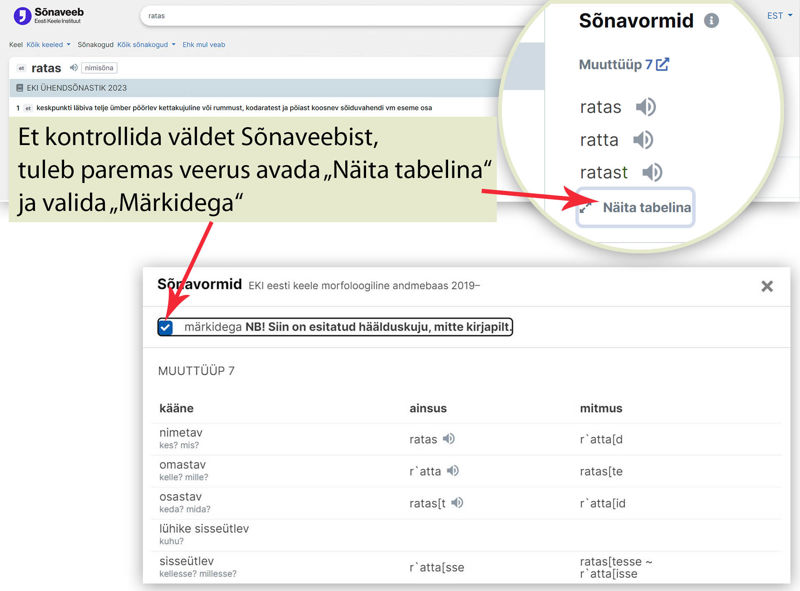Play audio for ratta in the enlarged Sõnavormid list
Viewport: 800px width, 591px height.
pyautogui.click(x=643, y=140)
